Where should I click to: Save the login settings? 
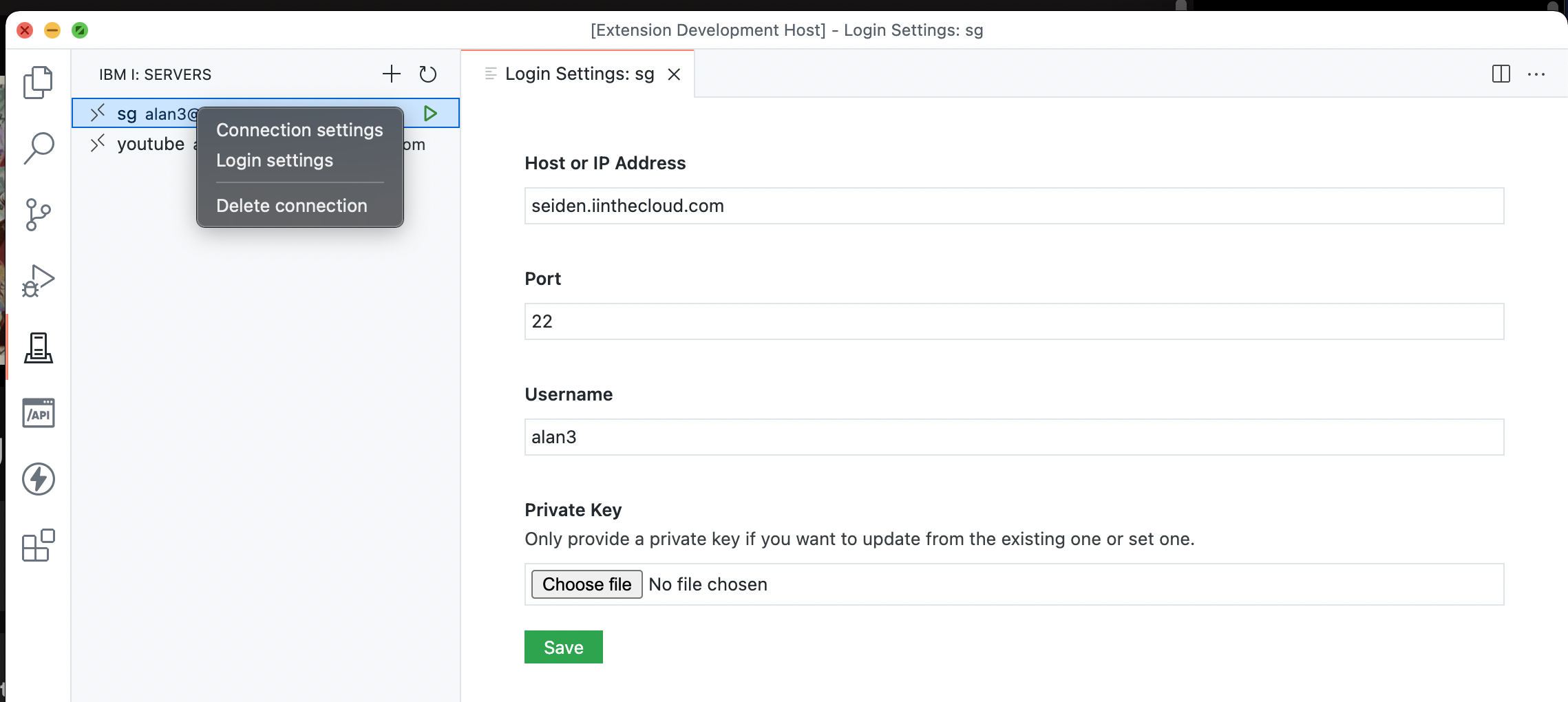coord(563,646)
